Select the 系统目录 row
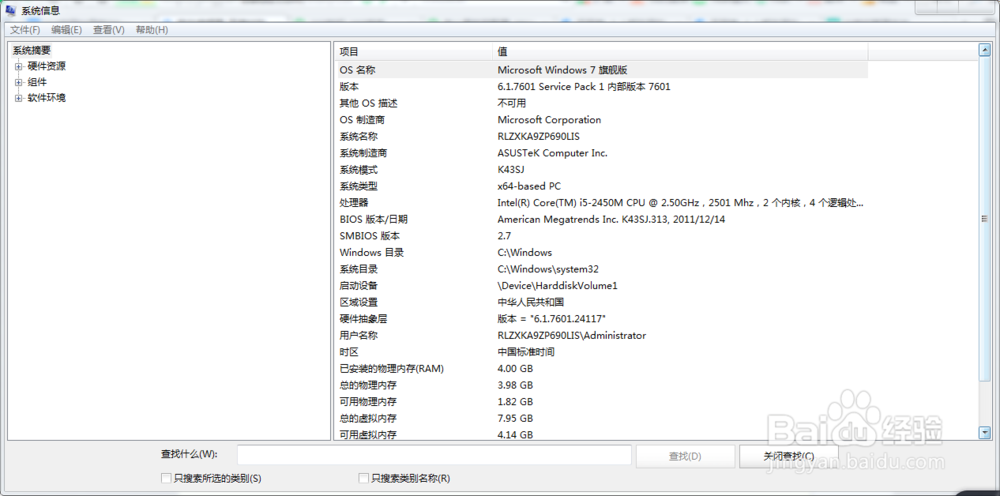 click(601, 269)
